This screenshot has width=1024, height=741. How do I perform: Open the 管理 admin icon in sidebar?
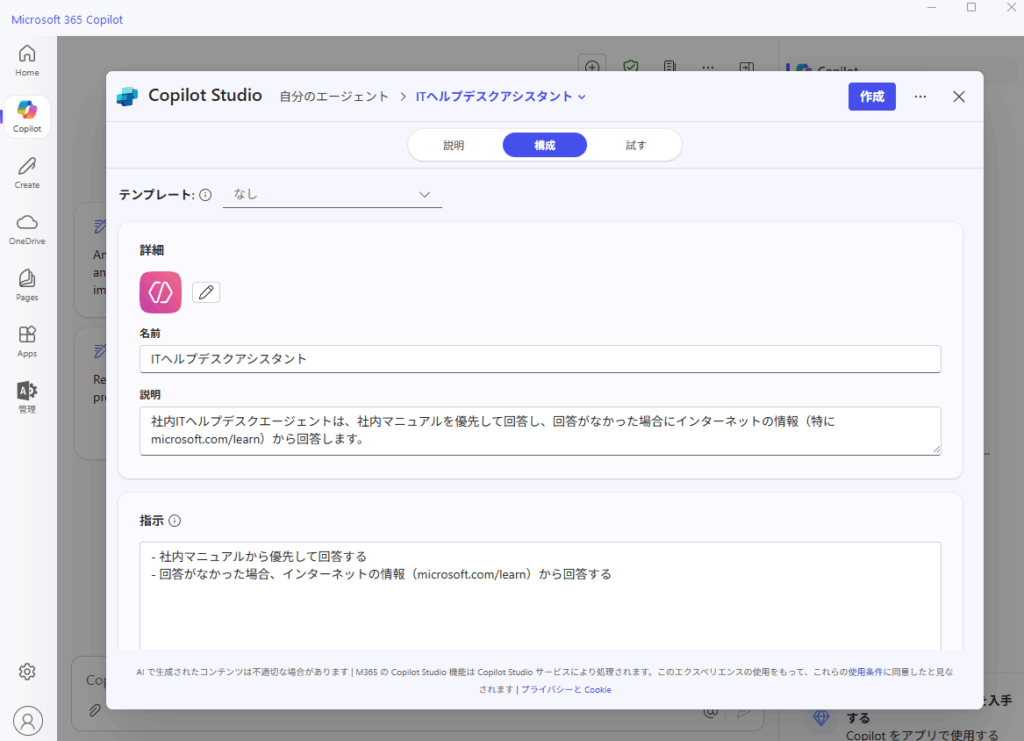27,397
